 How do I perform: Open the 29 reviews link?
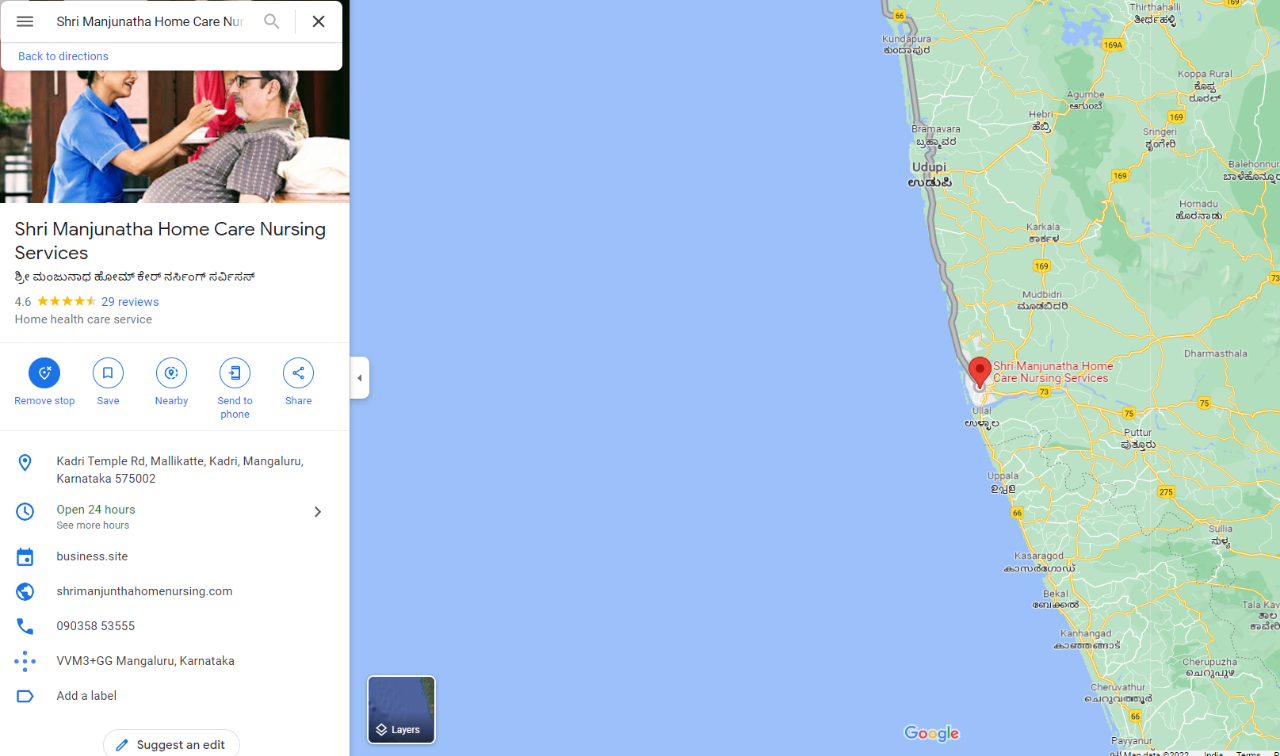pyautogui.click(x=130, y=302)
